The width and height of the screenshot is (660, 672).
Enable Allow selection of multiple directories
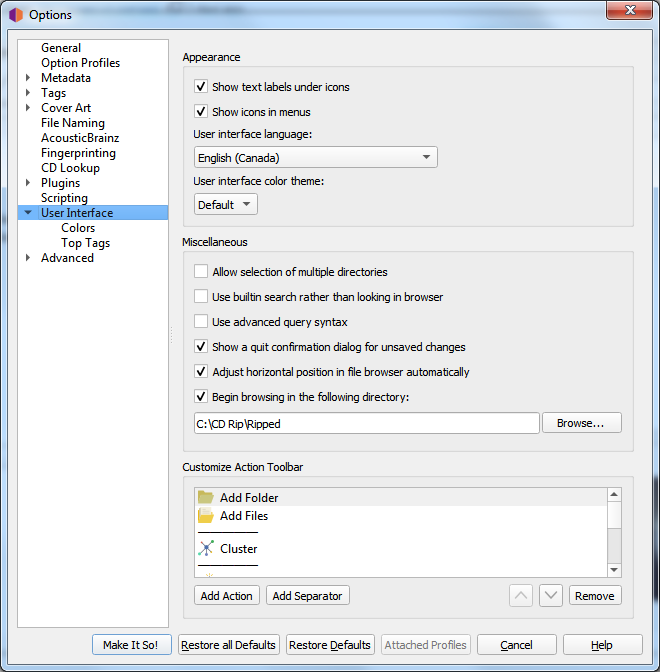tap(202, 272)
